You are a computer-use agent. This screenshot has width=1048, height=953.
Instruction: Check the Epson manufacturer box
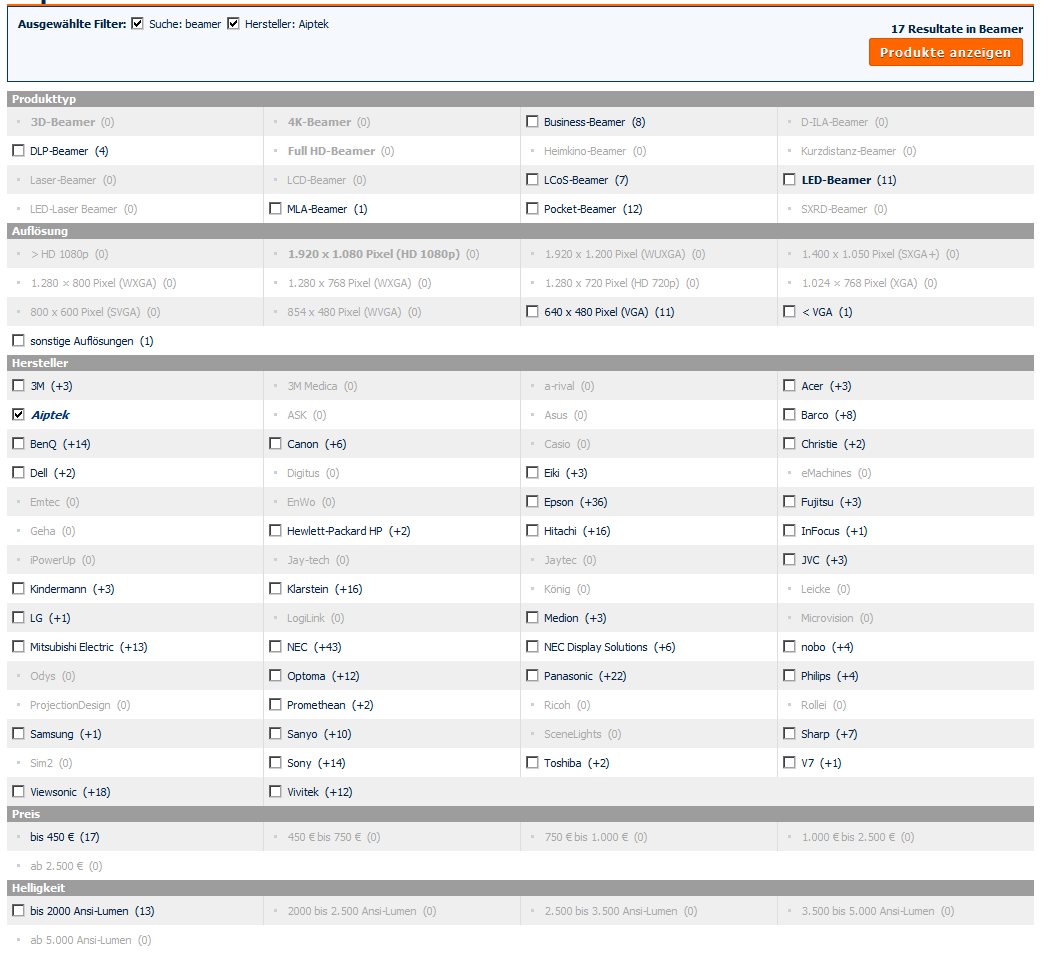pyautogui.click(x=532, y=502)
